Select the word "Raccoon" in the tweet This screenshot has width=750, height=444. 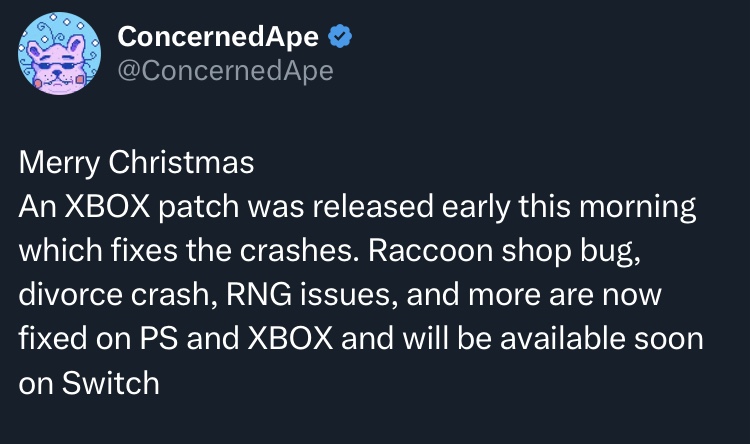430,251
